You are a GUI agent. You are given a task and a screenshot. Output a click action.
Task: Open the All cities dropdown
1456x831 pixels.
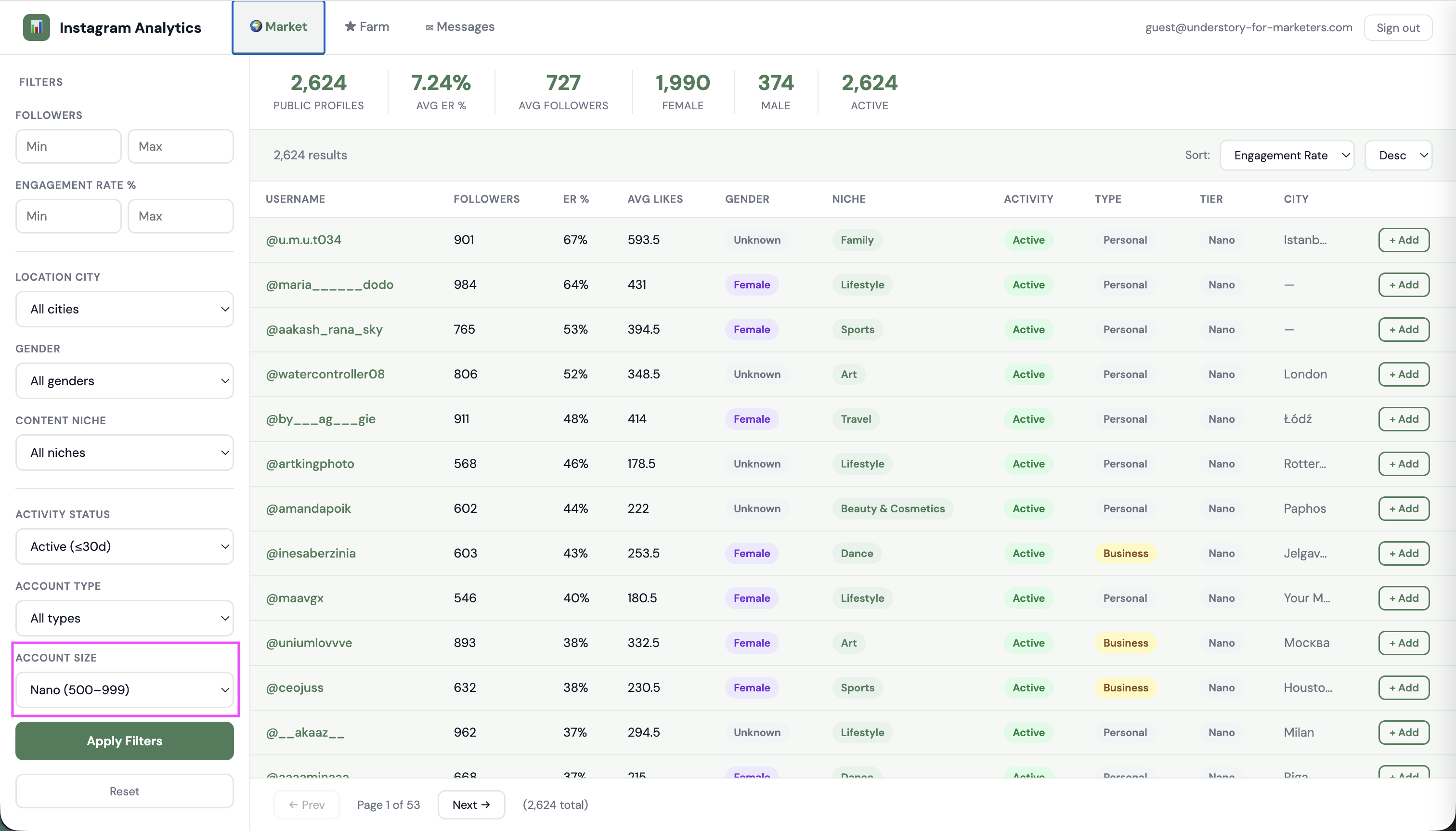coord(124,309)
